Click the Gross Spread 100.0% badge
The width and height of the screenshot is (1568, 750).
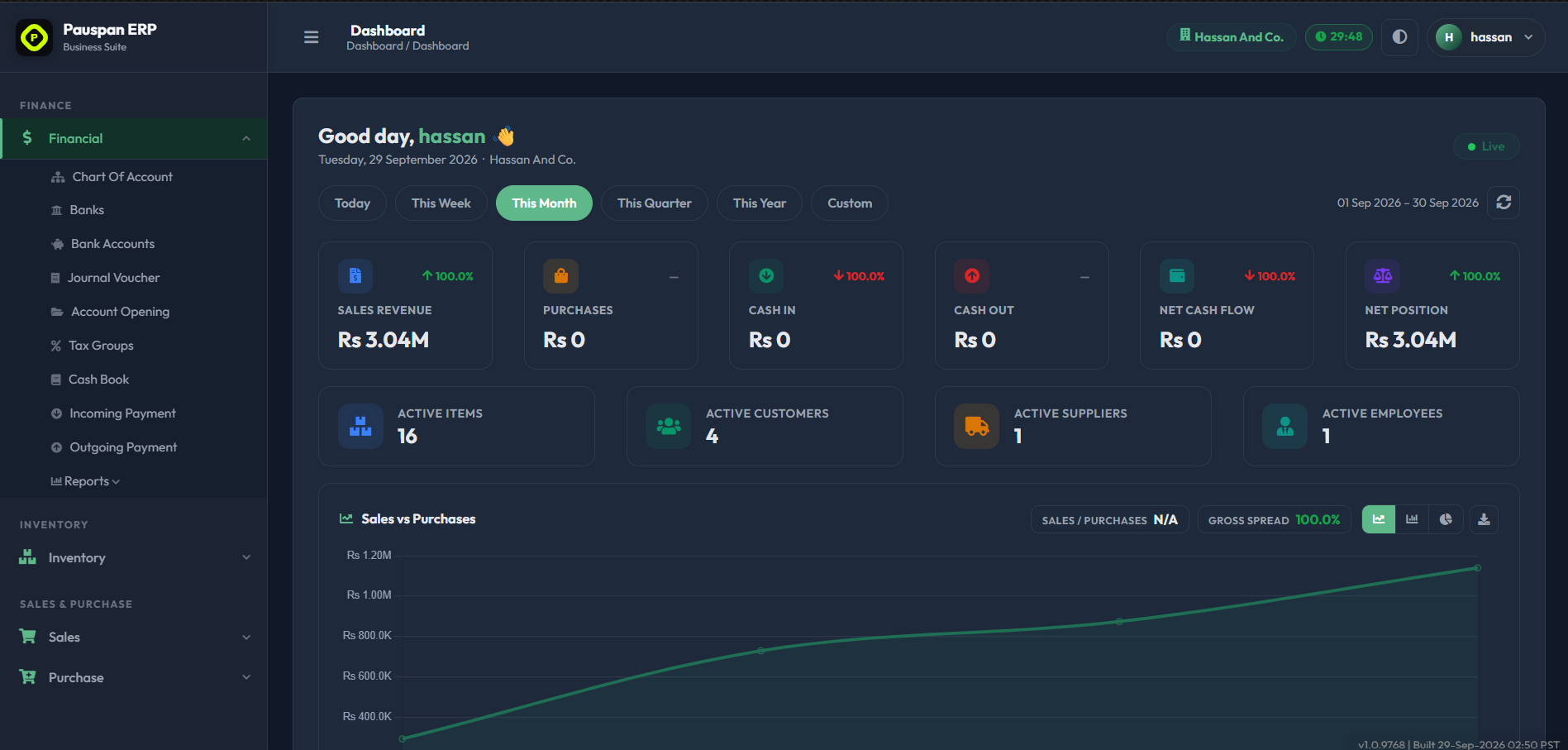[x=1274, y=519]
